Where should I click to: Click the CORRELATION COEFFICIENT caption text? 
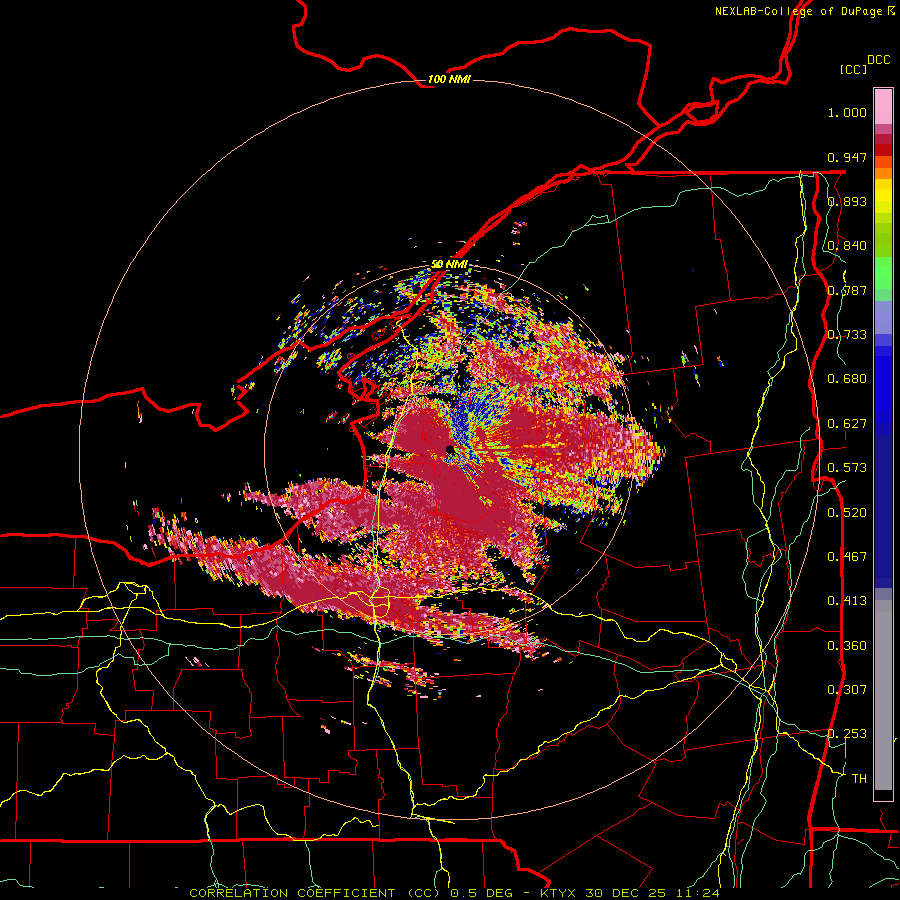click(292, 893)
